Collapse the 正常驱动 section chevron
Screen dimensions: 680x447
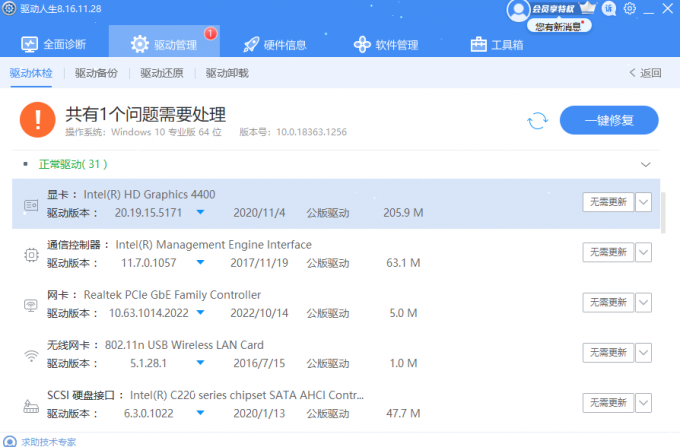point(645,164)
